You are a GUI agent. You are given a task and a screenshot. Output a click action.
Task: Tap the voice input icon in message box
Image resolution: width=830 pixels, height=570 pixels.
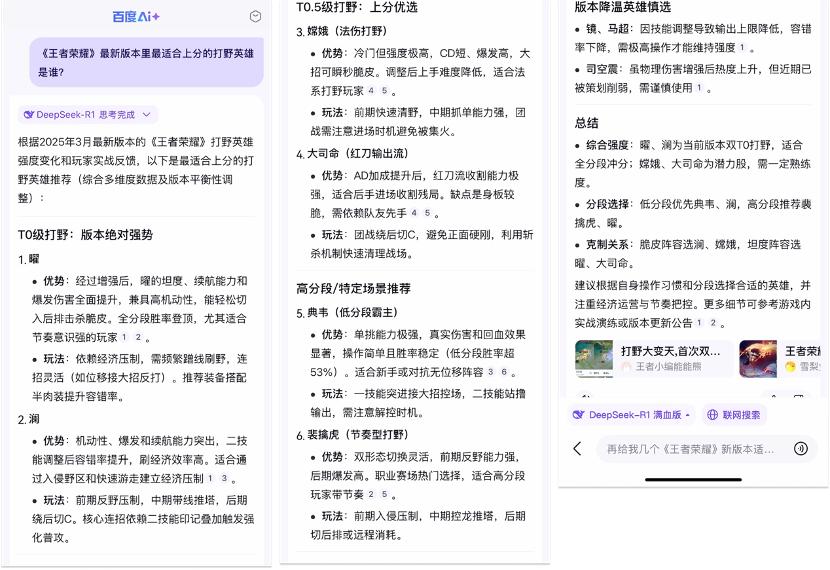pyautogui.click(x=801, y=449)
